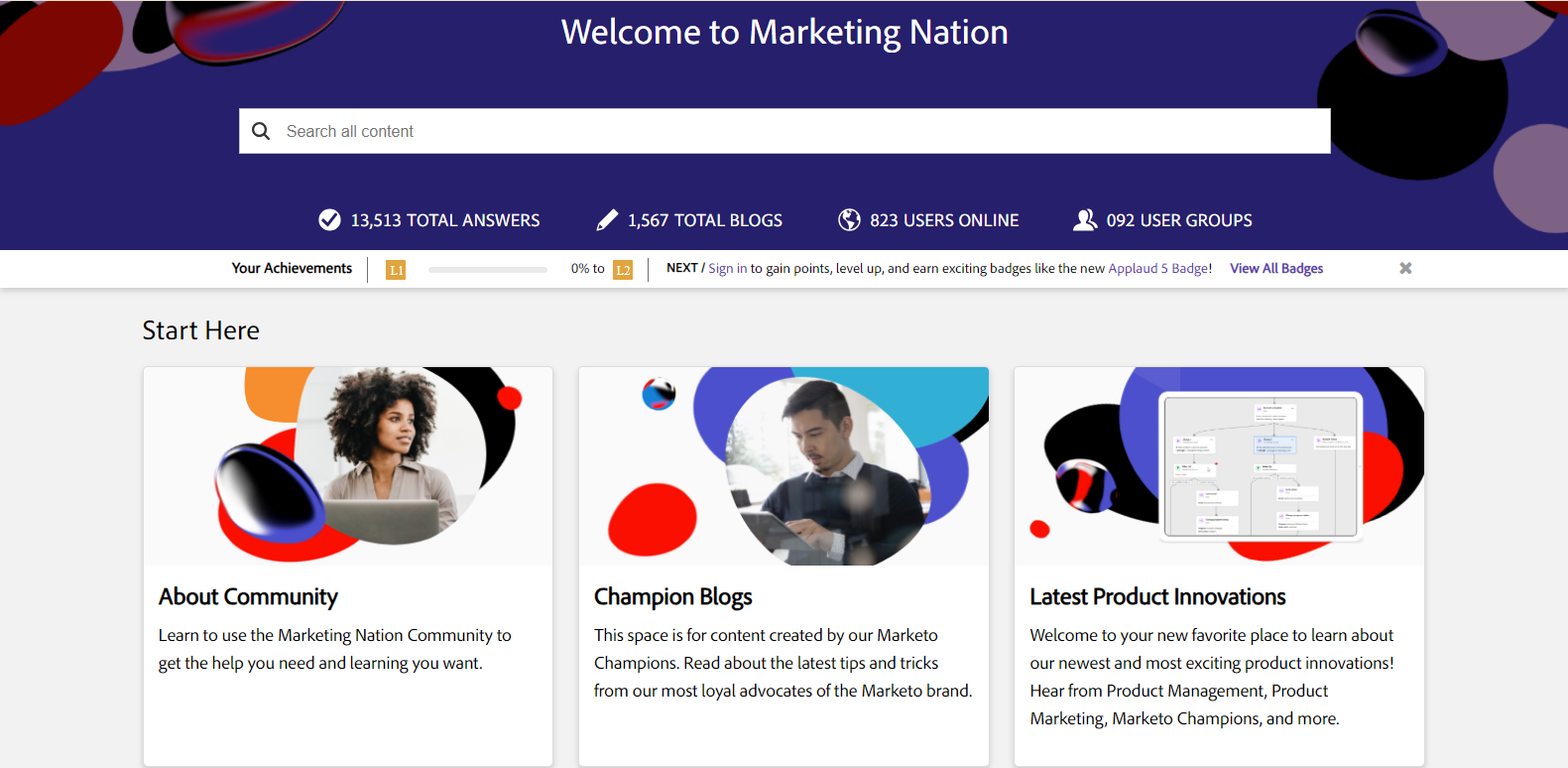Click the users online globe icon
Viewport: 1568px width, 768px height.
point(849,220)
